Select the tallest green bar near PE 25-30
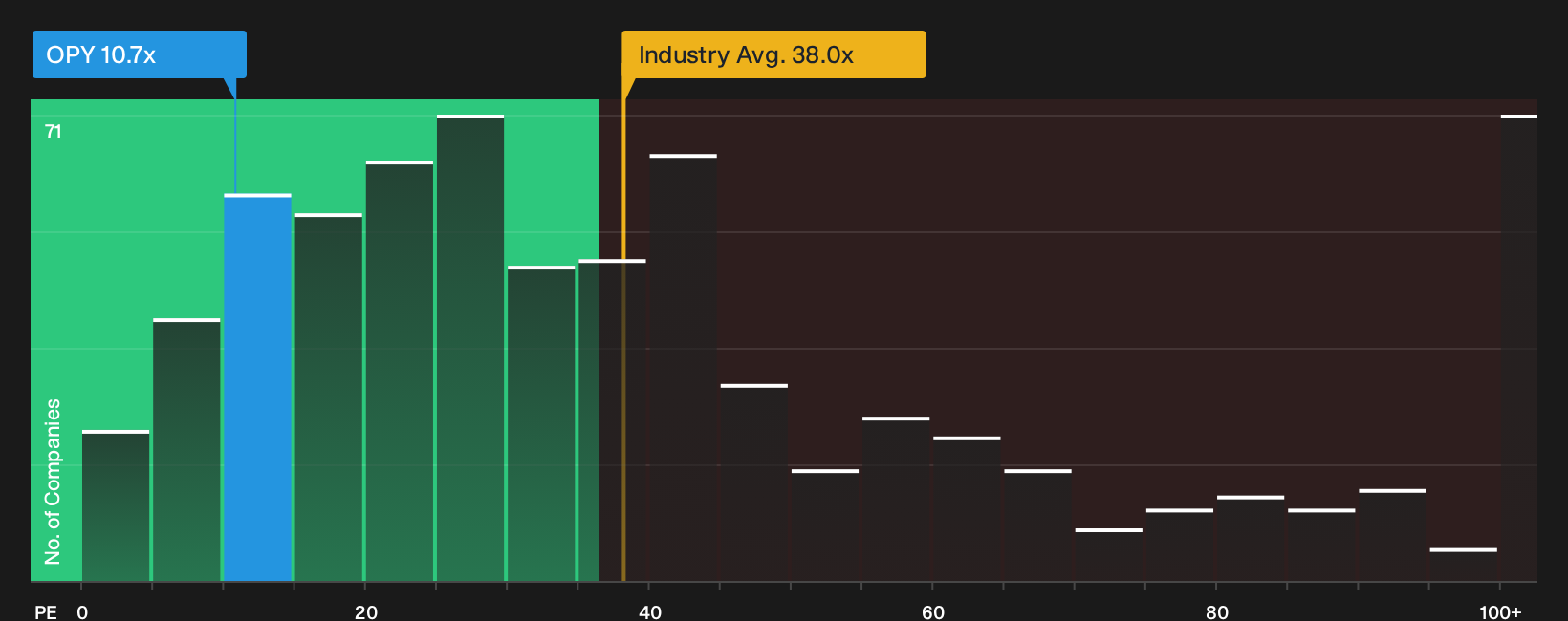1568x621 pixels. click(470, 348)
